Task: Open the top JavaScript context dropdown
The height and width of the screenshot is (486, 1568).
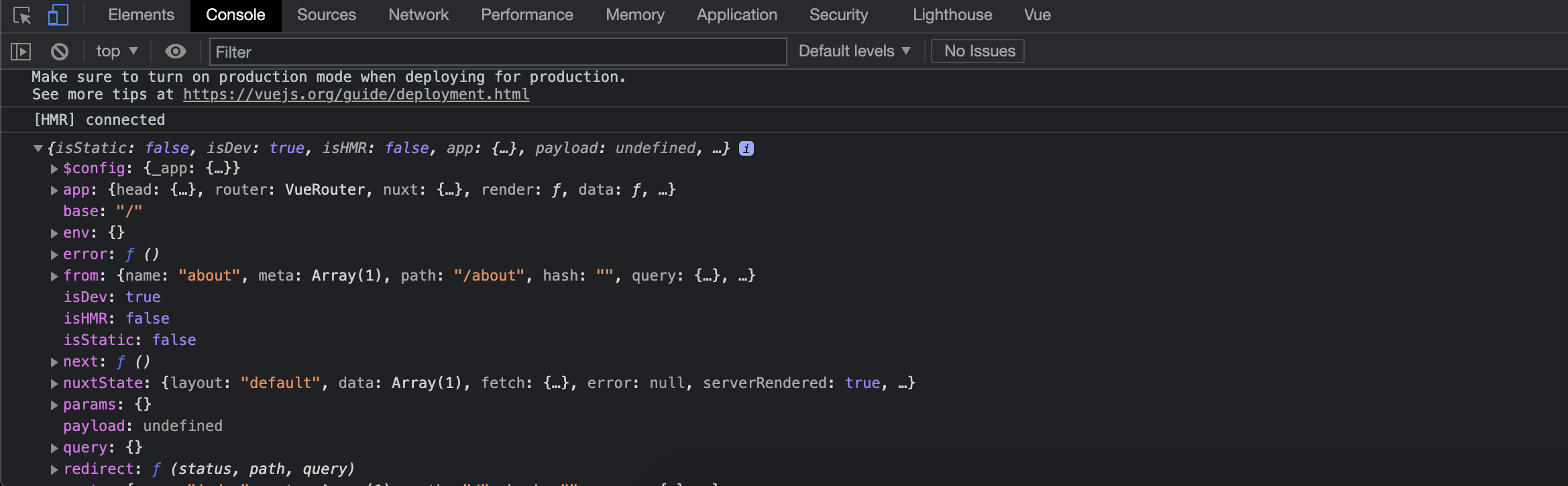Action: pyautogui.click(x=117, y=51)
